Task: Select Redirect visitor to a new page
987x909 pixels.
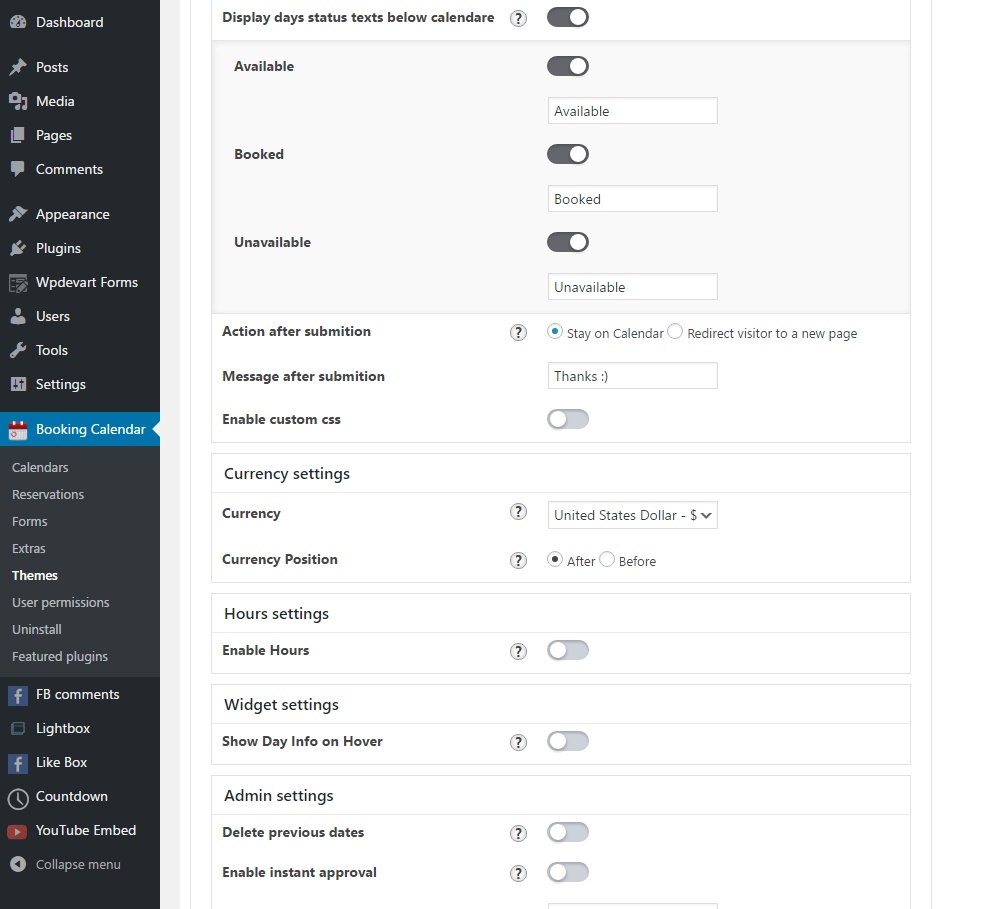Action: tap(675, 332)
